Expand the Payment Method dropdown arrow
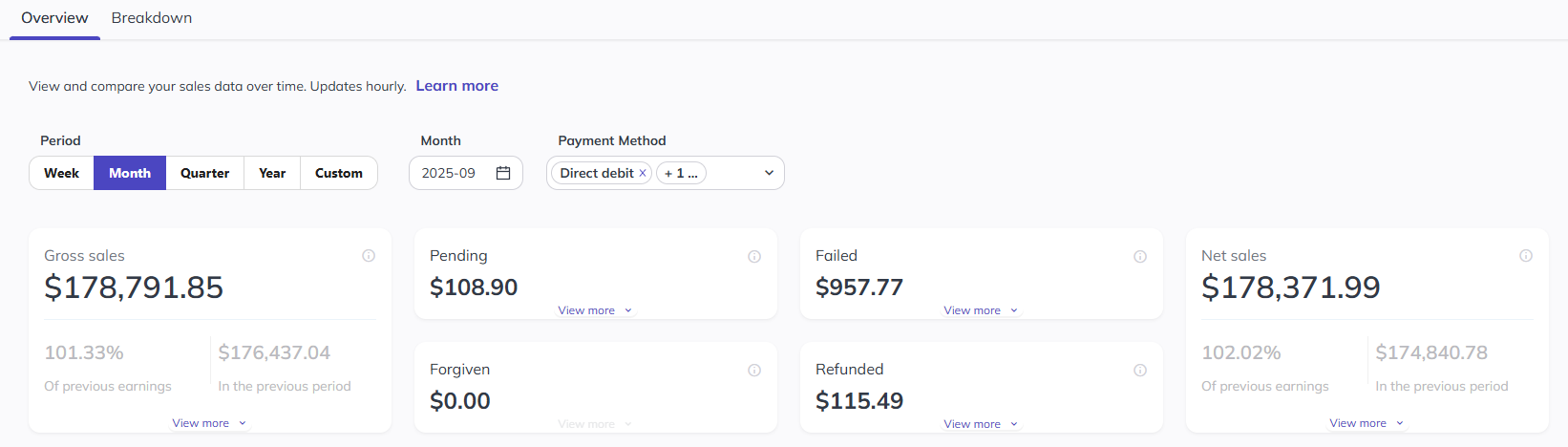 tap(769, 173)
